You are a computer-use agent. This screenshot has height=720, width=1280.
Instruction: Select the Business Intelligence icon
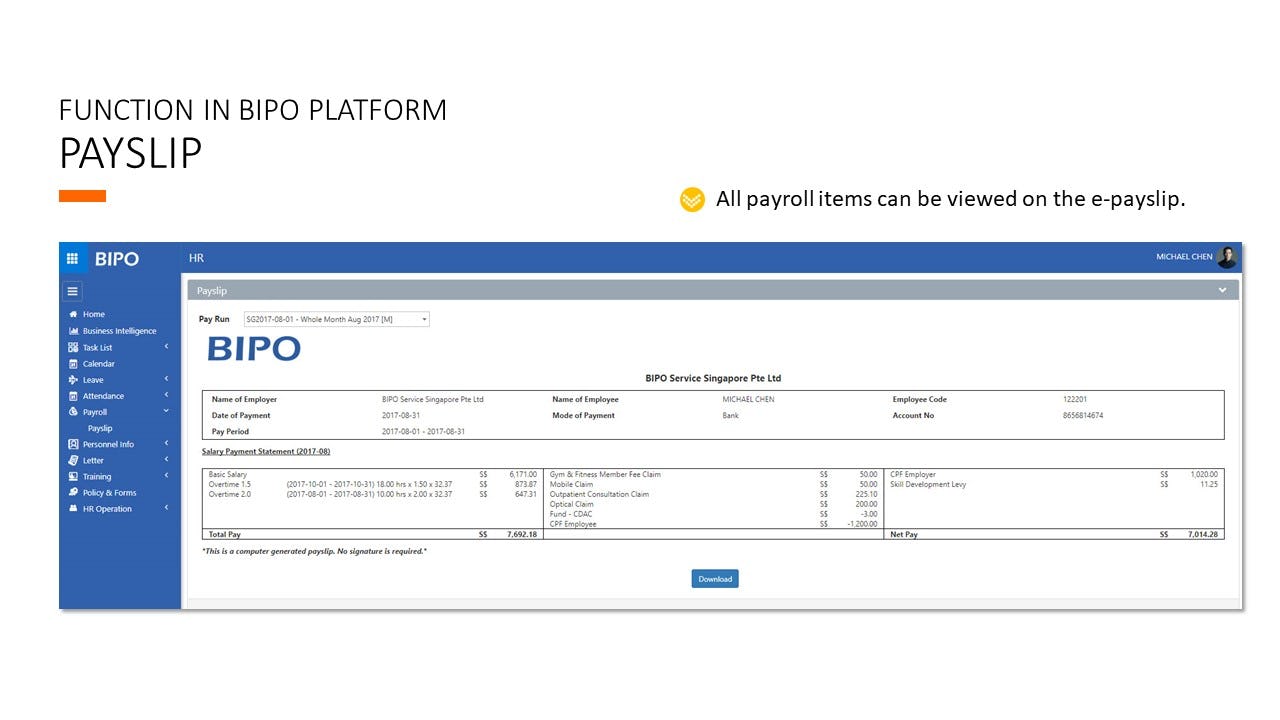[73, 330]
